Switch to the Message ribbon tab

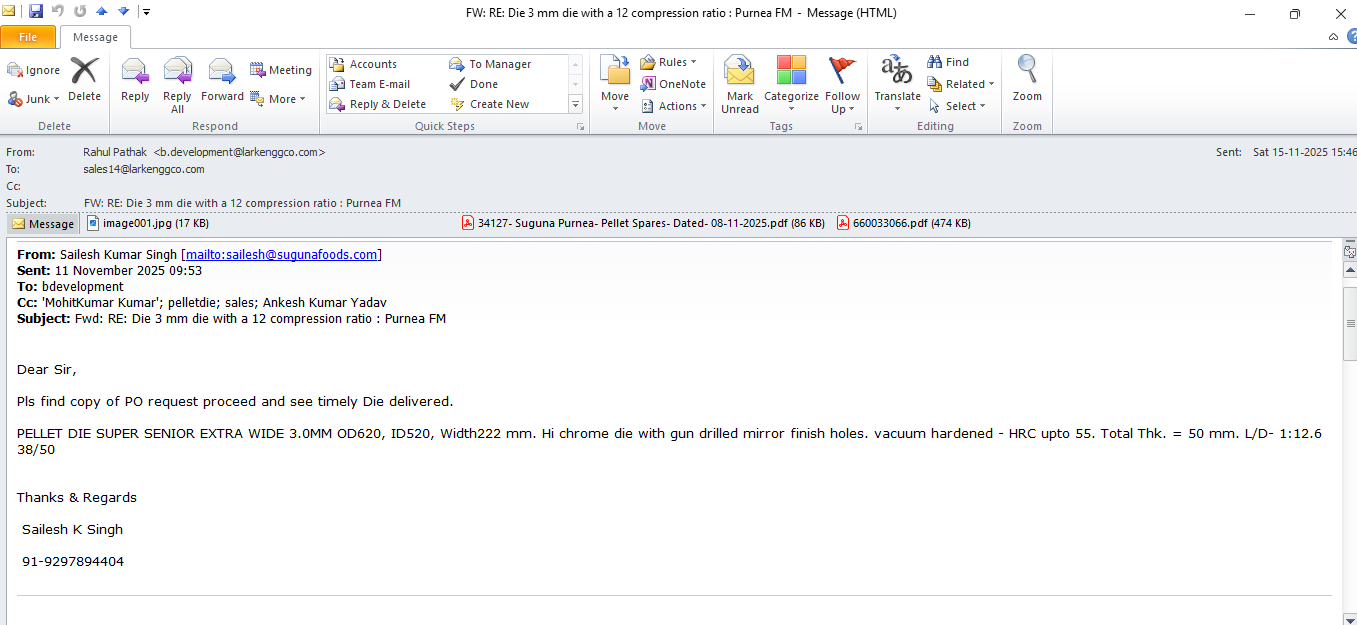click(x=95, y=37)
